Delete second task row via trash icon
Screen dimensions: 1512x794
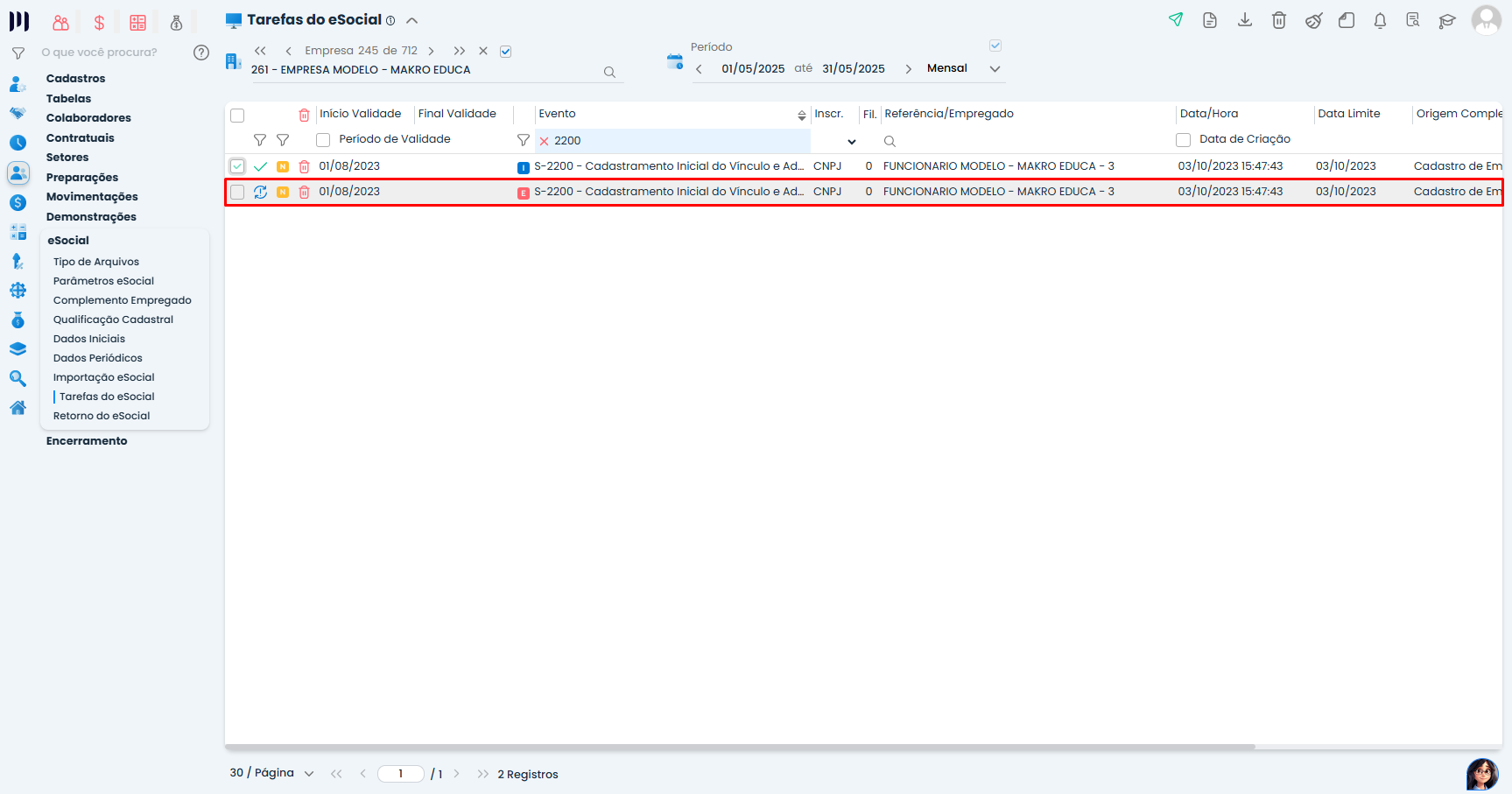coord(304,192)
